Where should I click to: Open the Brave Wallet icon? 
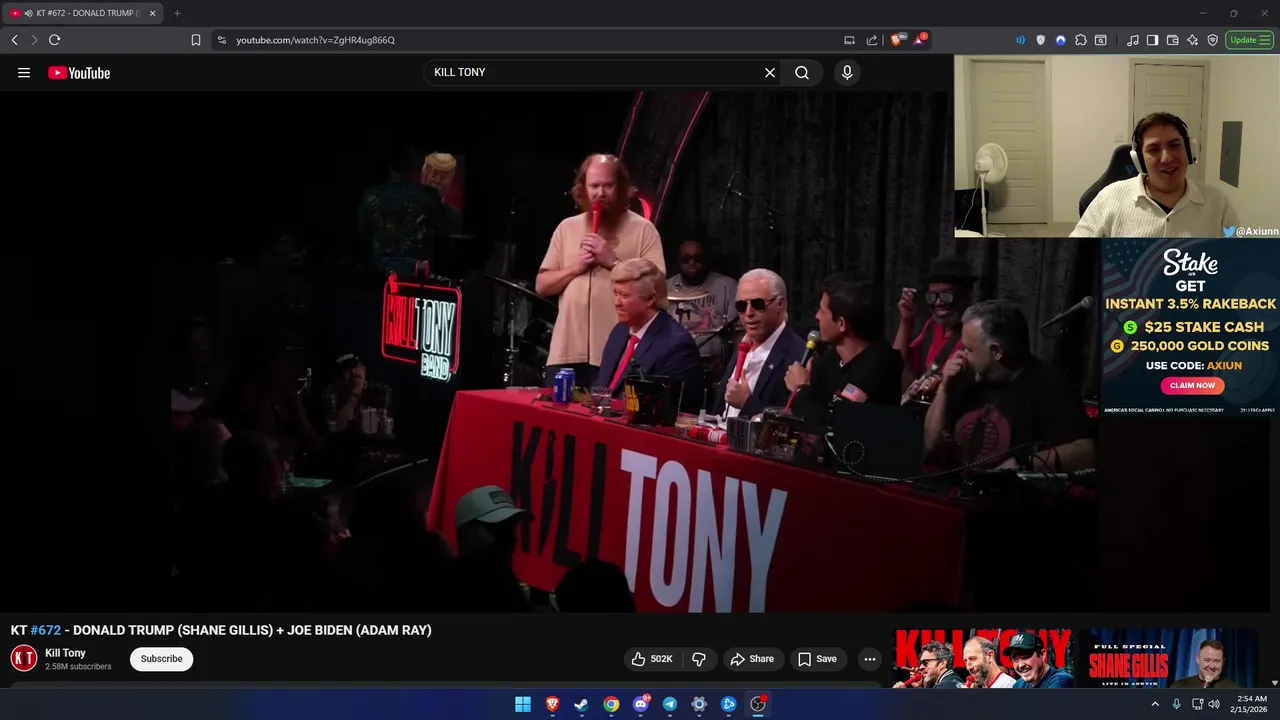click(x=1173, y=40)
